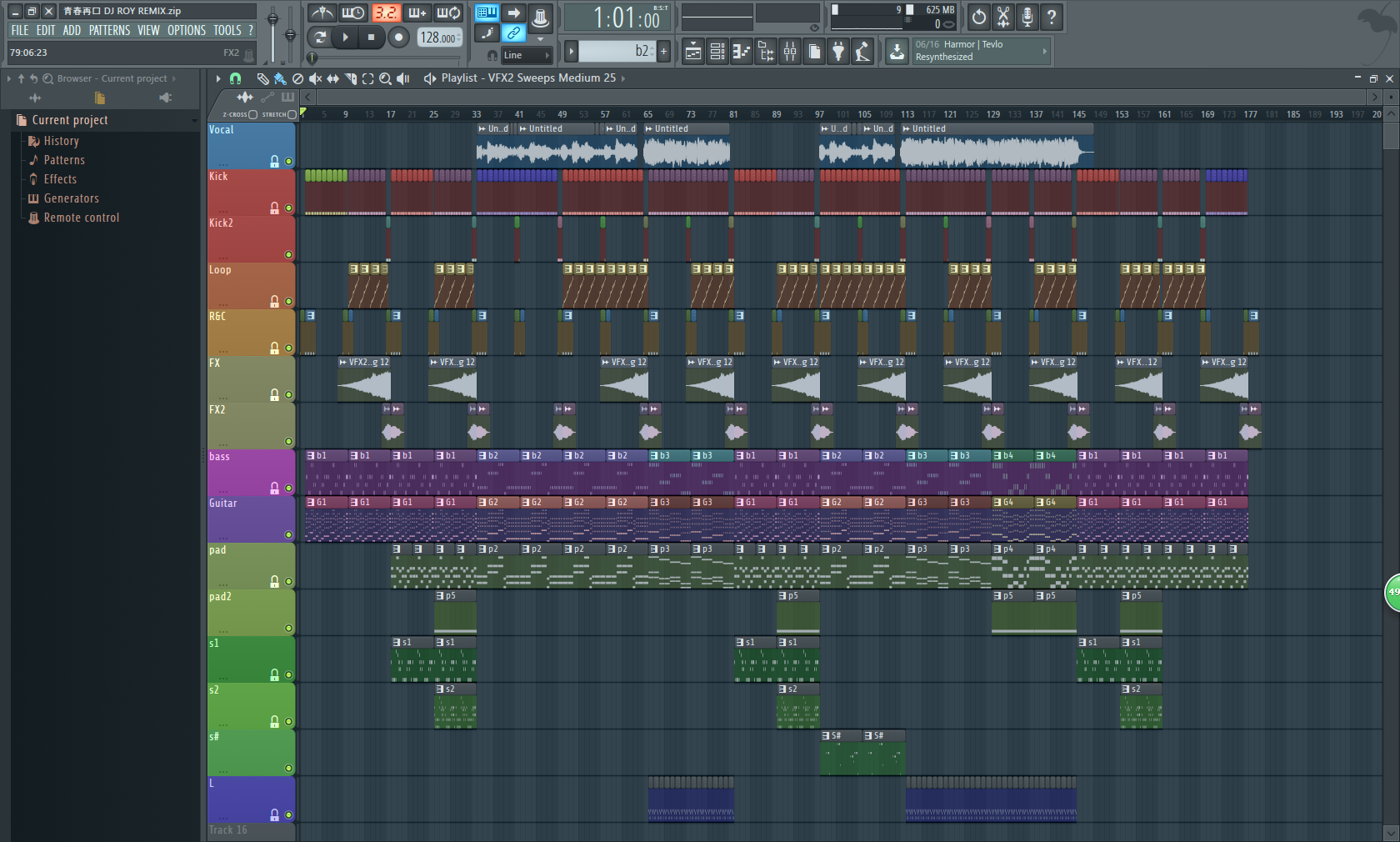This screenshot has width=1400, height=842.
Task: Toggle the playlist snap magnet icon
Action: pyautogui.click(x=236, y=78)
